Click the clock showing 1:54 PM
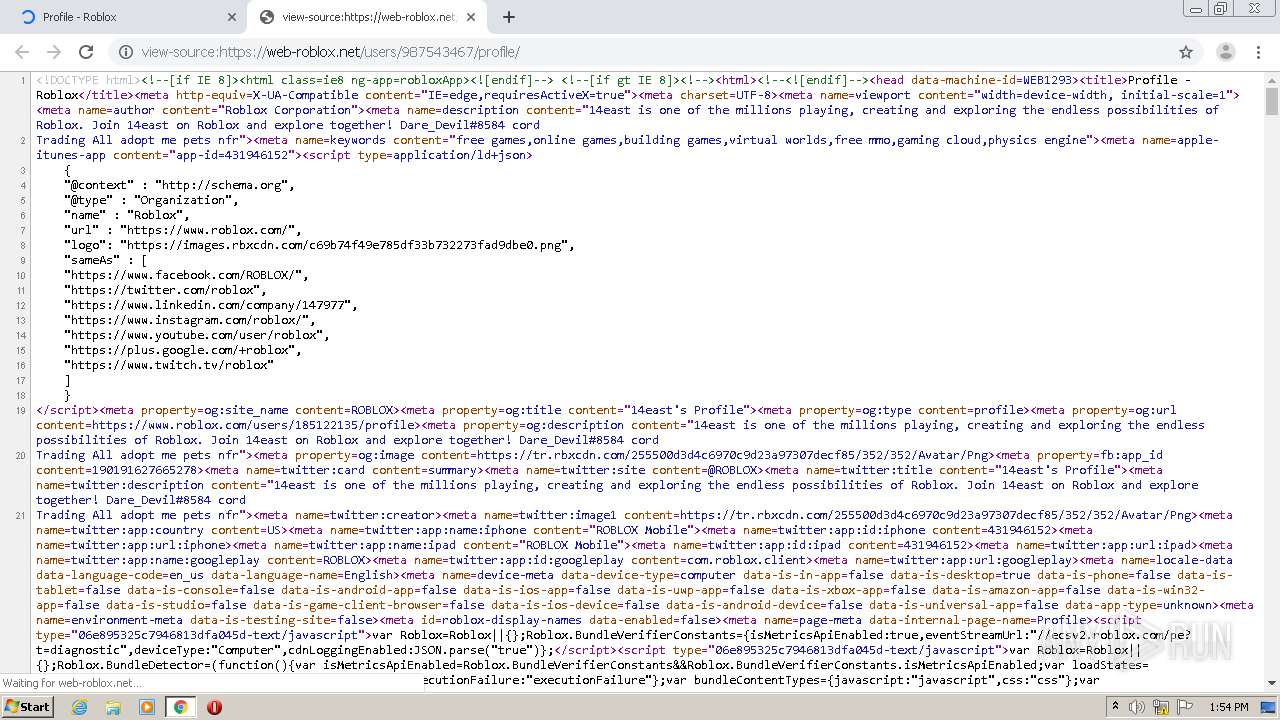Image resolution: width=1280 pixels, height=720 pixels. (1228, 707)
